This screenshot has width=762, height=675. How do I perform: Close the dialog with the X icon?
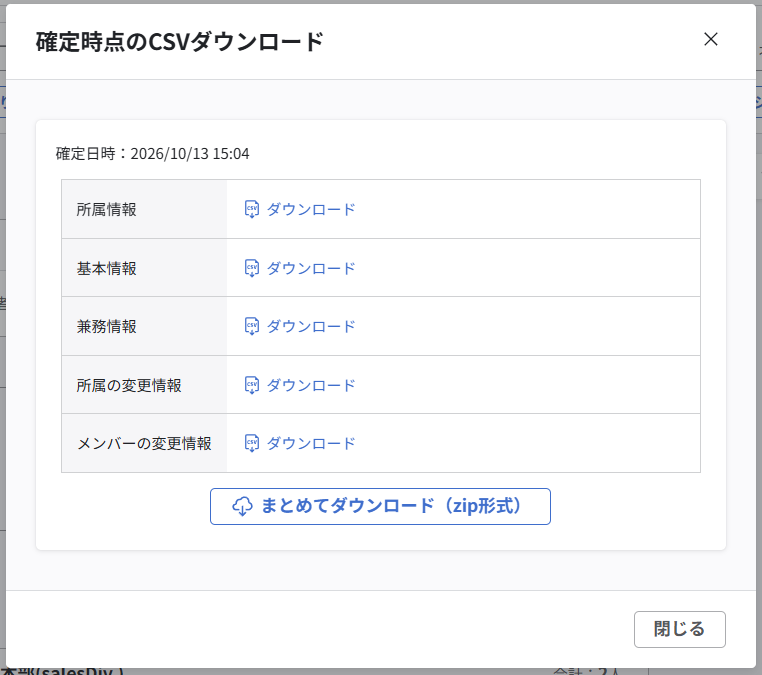[x=710, y=39]
